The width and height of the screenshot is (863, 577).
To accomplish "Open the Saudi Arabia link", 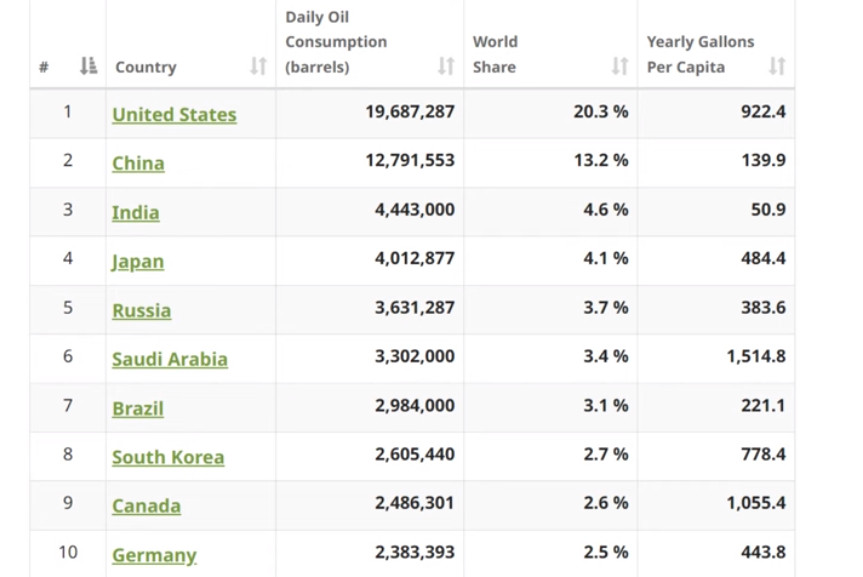I will [170, 360].
